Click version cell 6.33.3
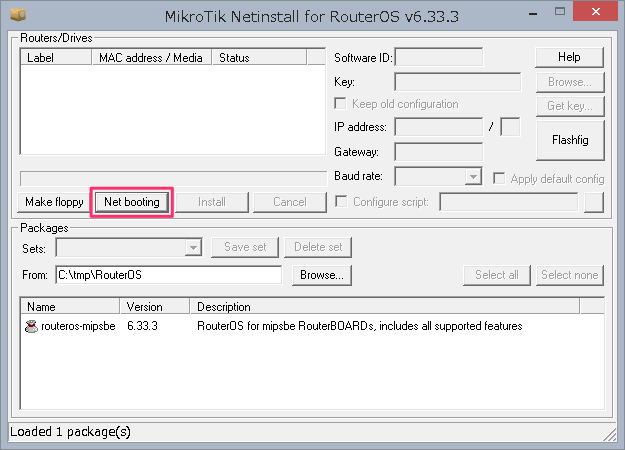Screen dimensions: 625x450 [x=142, y=326]
